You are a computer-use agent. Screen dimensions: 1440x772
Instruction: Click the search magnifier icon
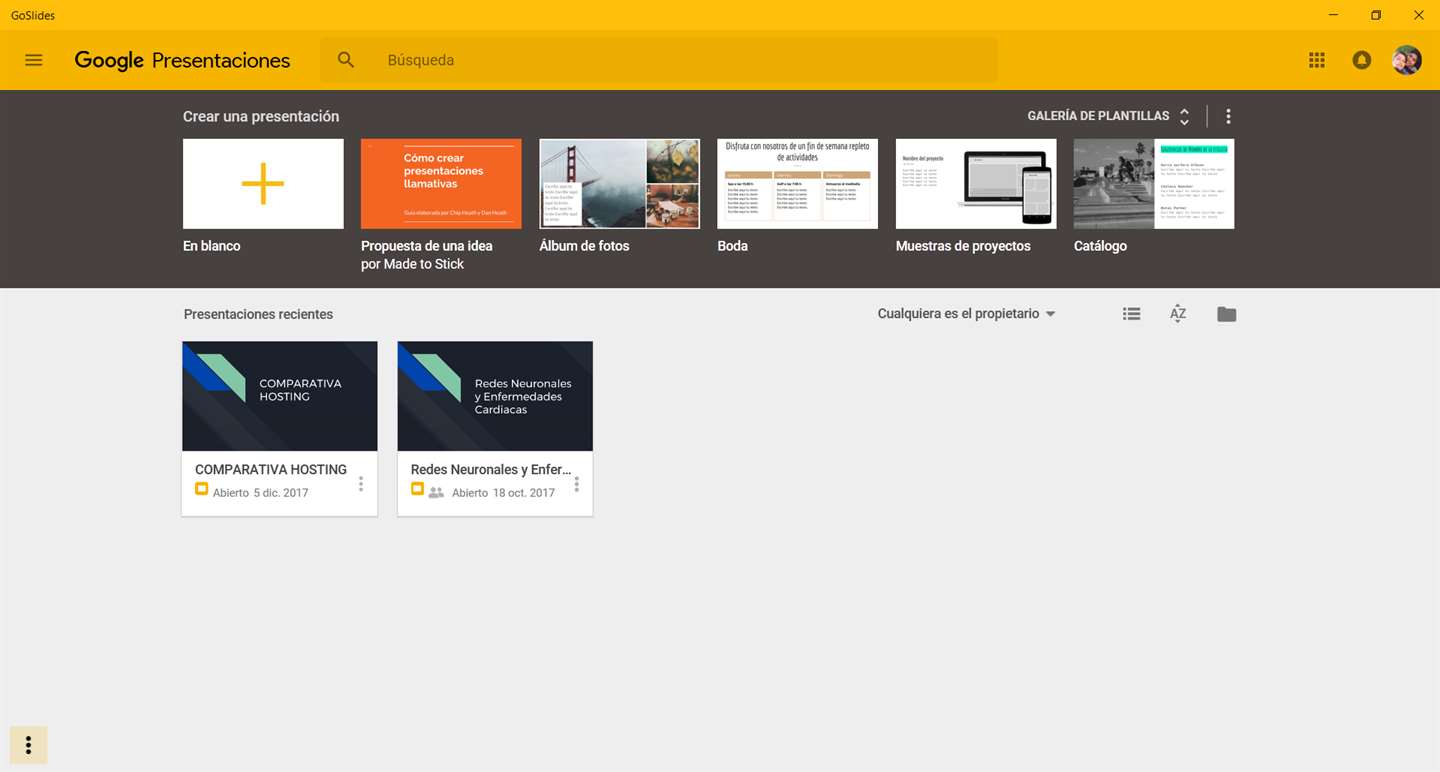point(346,60)
